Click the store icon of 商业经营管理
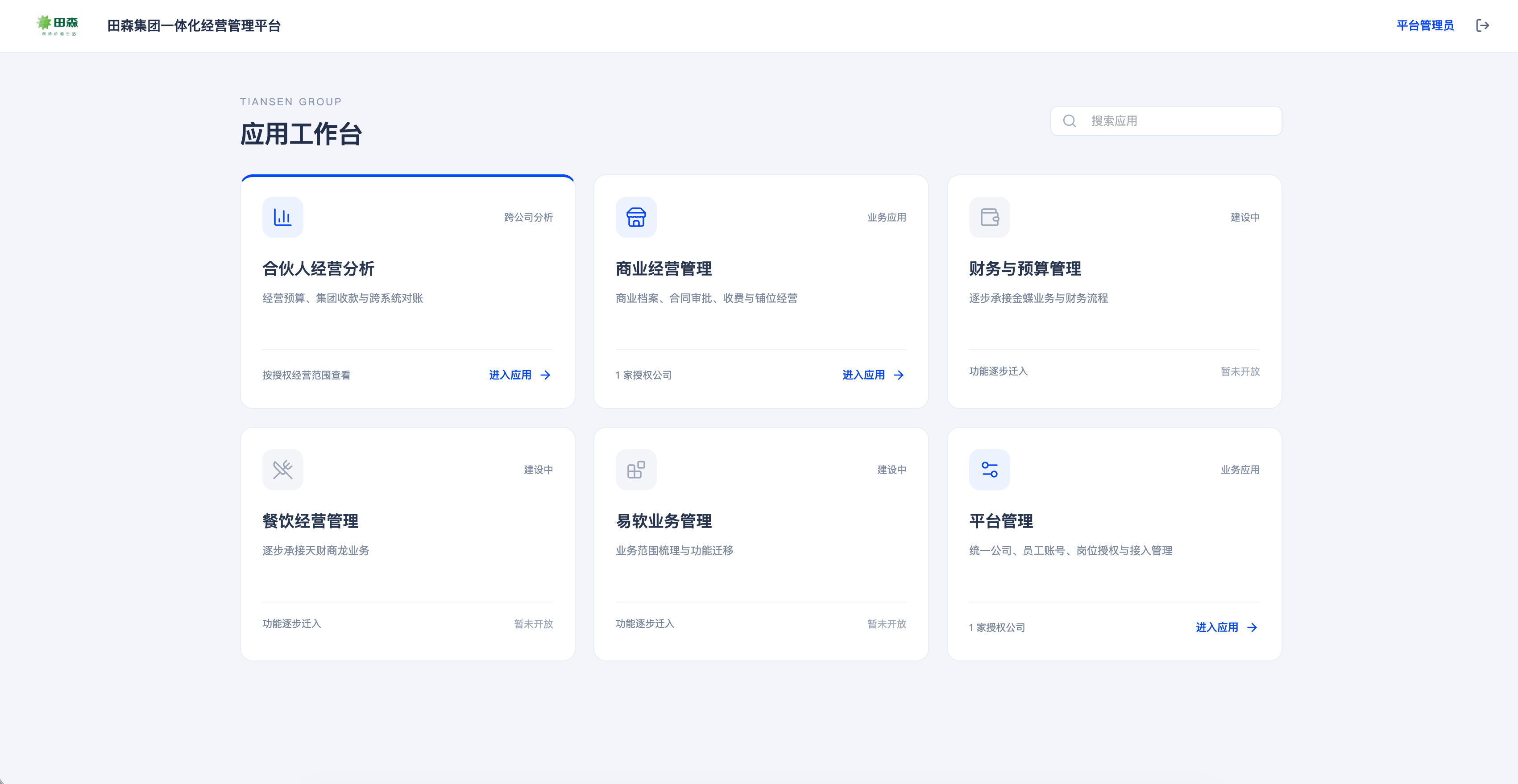The height and width of the screenshot is (784, 1518). [x=636, y=217]
